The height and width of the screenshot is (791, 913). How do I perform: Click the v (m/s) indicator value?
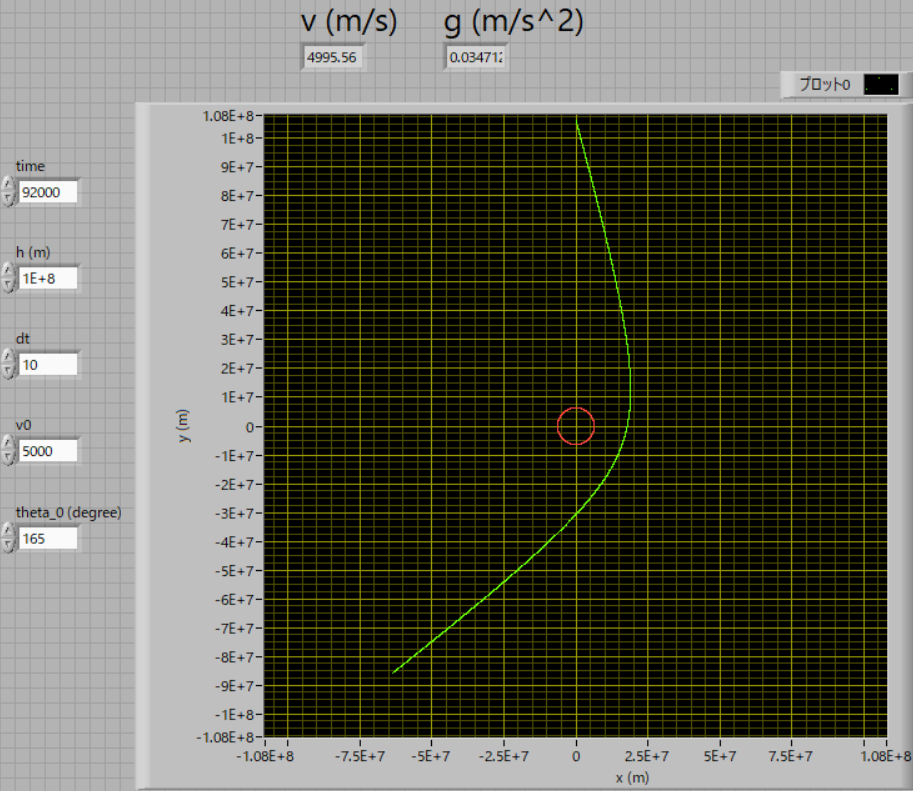[x=335, y=58]
